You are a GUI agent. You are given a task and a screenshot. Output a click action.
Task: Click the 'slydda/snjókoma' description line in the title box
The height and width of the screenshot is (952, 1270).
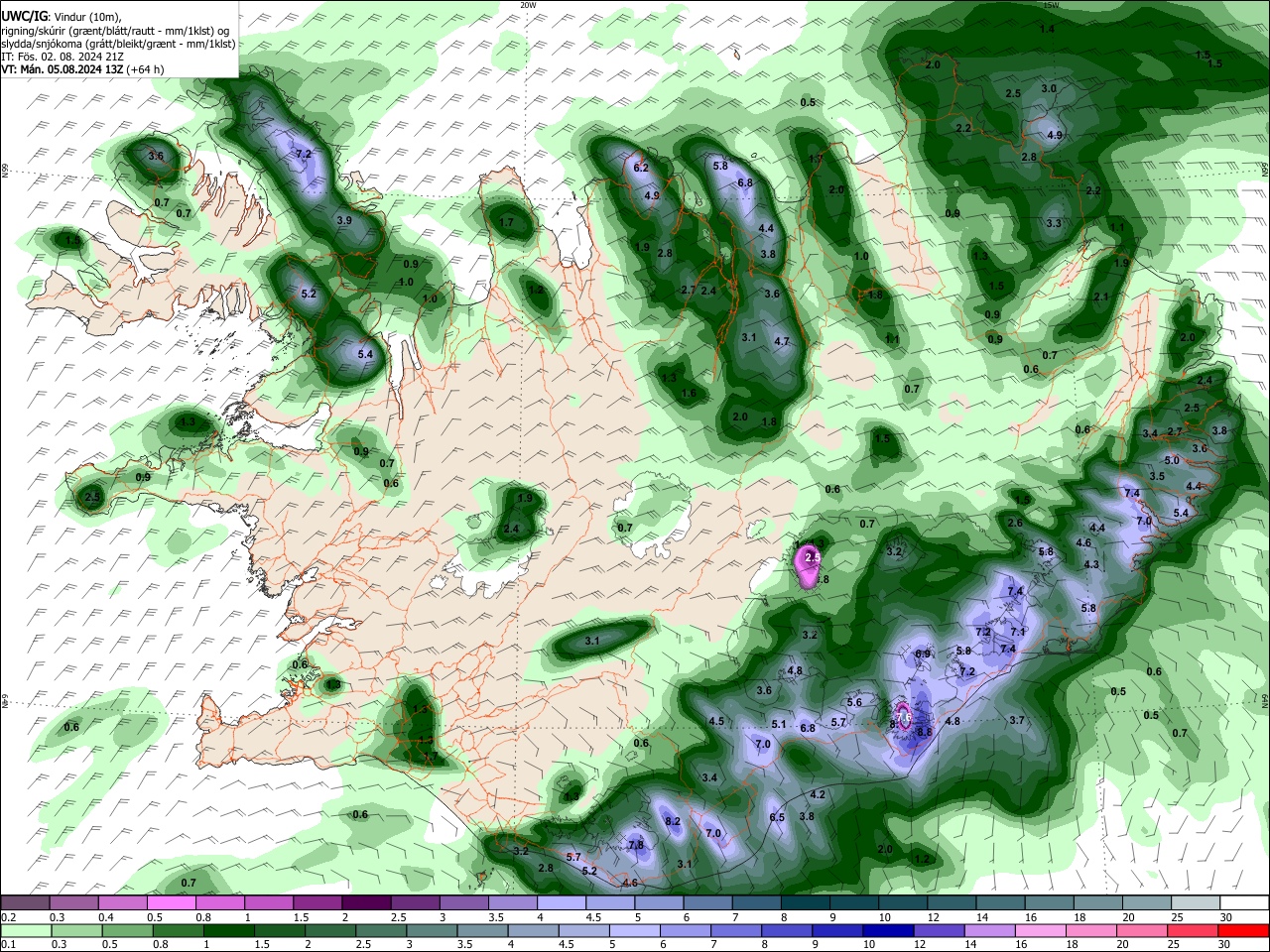point(118,44)
